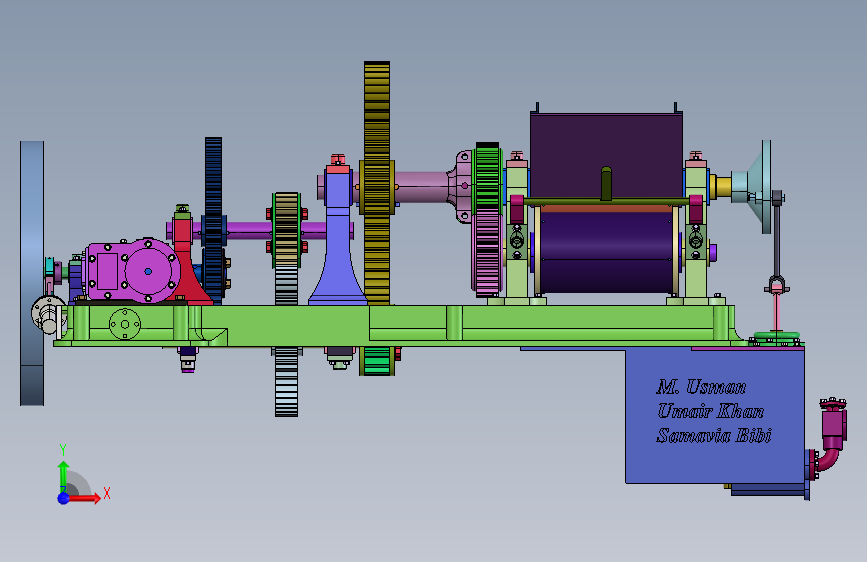
Task: Select the magenta gearbox housing
Action: click(x=131, y=271)
